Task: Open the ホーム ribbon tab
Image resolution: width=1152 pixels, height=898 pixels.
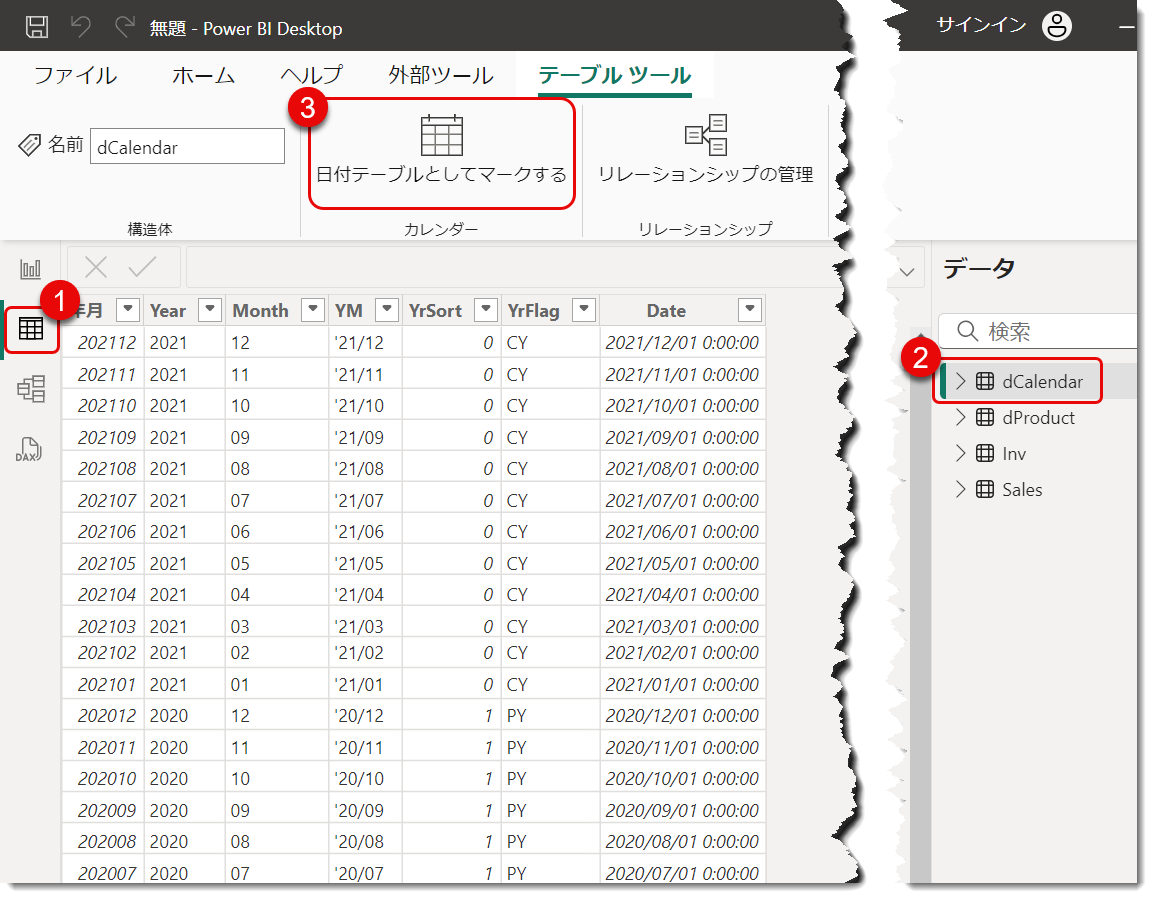Action: pyautogui.click(x=204, y=75)
